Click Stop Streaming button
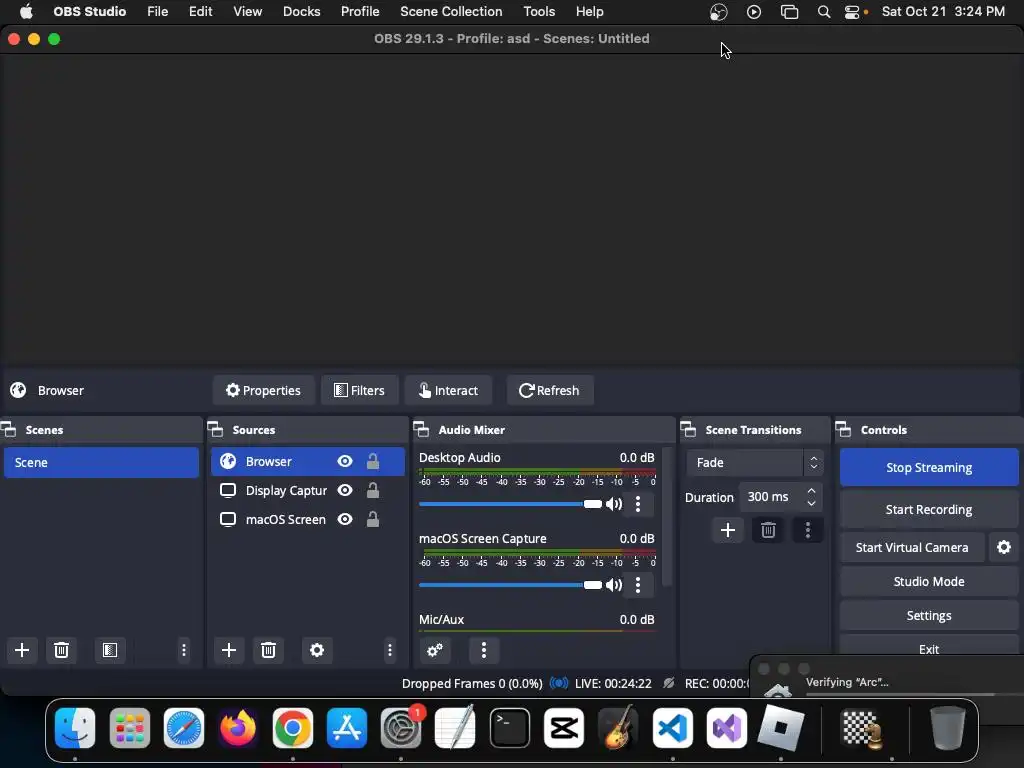Screen dimensions: 1024x768 [929, 468]
